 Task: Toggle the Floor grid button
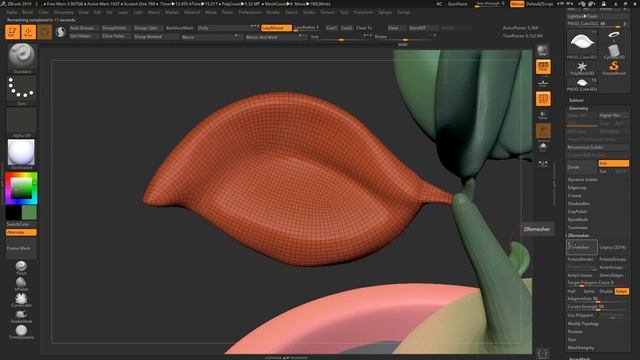click(x=543, y=83)
